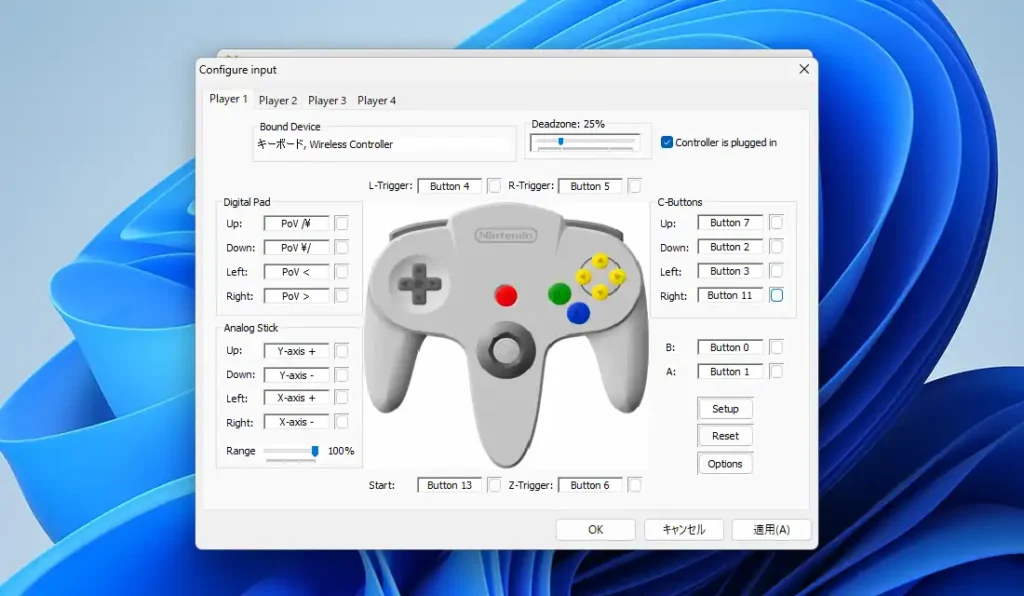The height and width of the screenshot is (596, 1024).
Task: Click the red B button on the controller graphic
Action: [506, 295]
